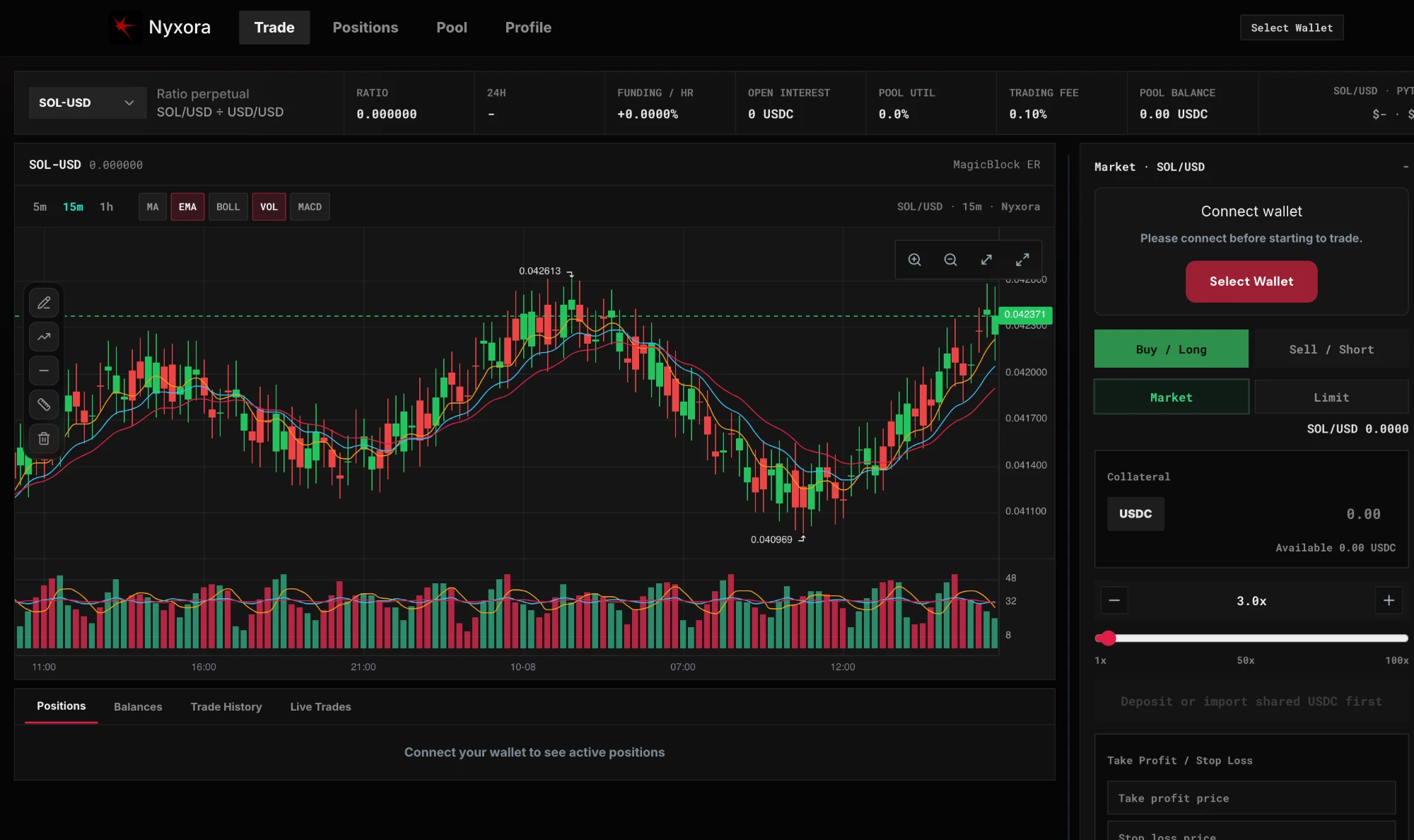Open the chart in fullscreen

[x=1022, y=259]
